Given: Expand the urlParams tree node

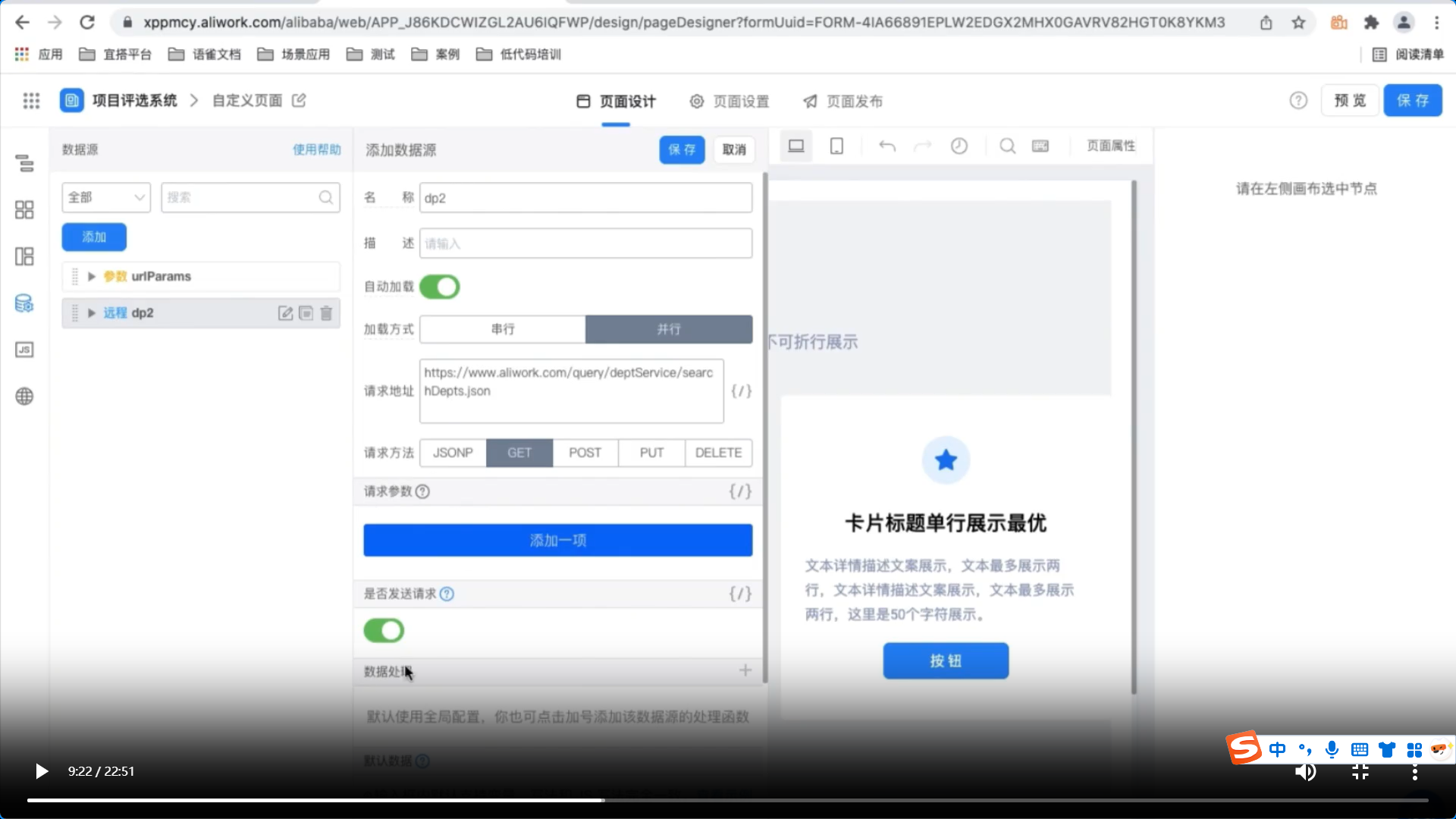Looking at the screenshot, I should coord(92,277).
